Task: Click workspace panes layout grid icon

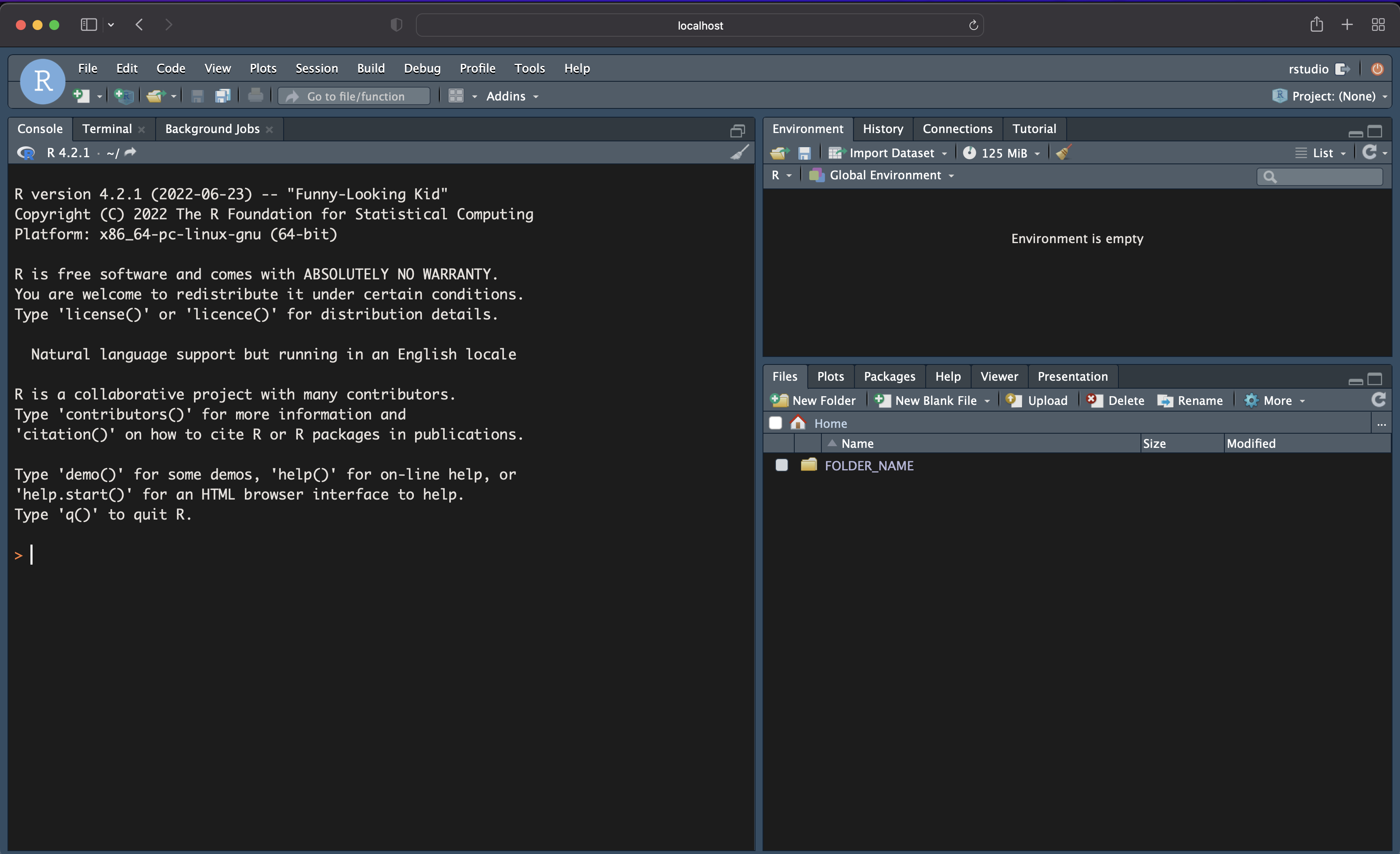Action: 456,96
